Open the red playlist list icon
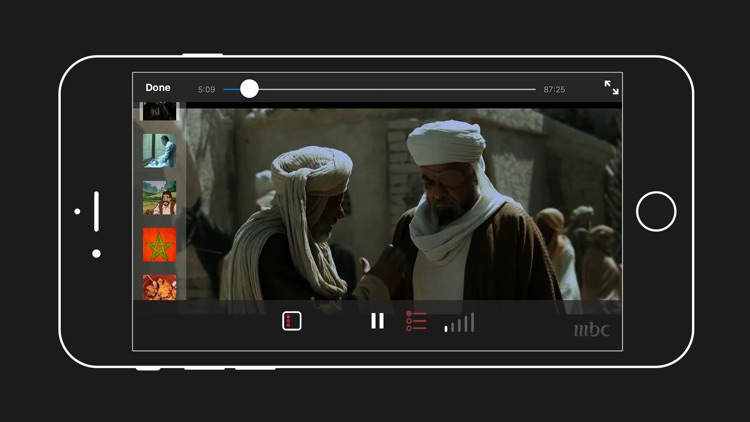Screen dimensions: 750x422 coord(416,321)
